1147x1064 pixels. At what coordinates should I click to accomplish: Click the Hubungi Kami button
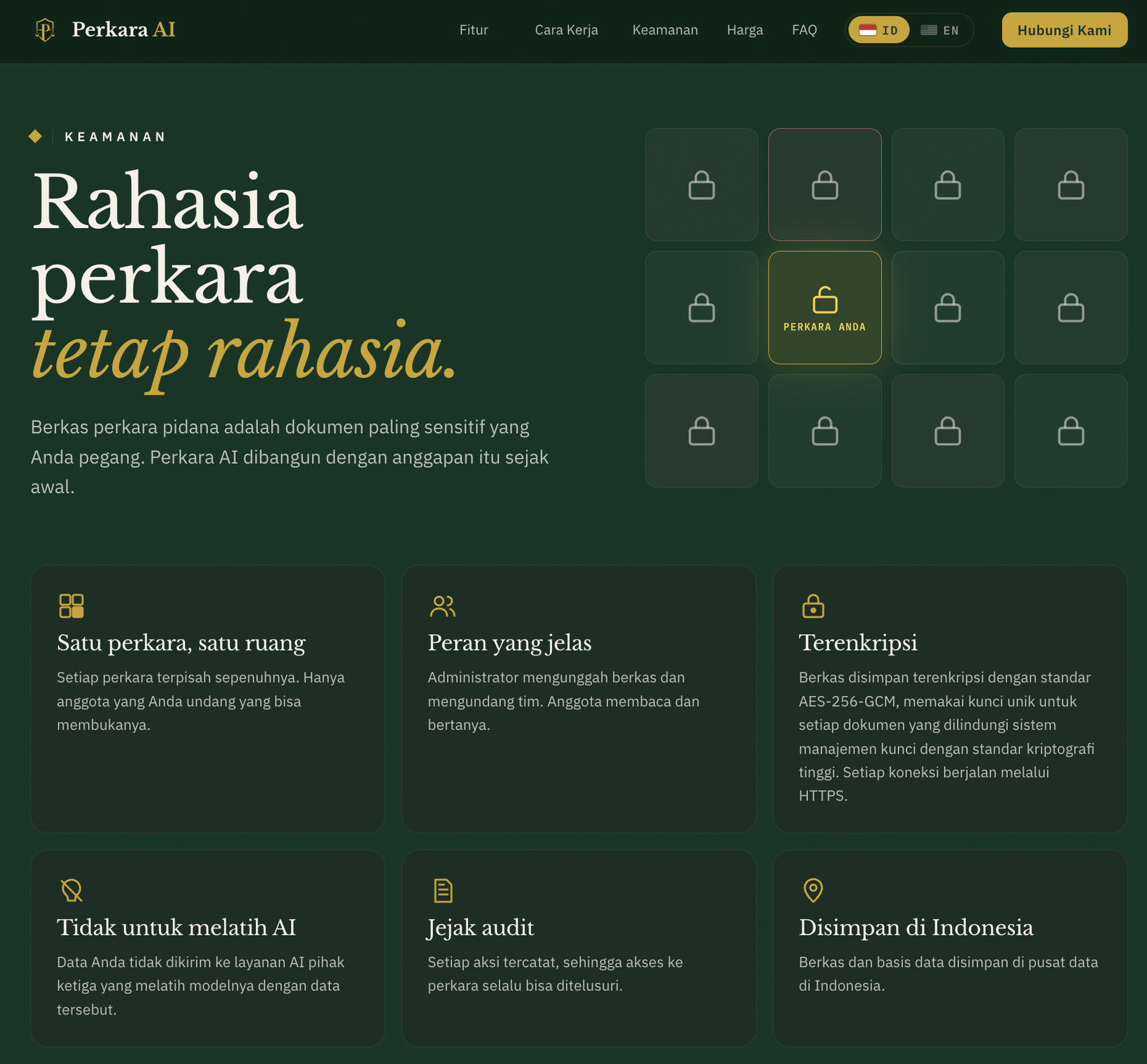(x=1065, y=30)
